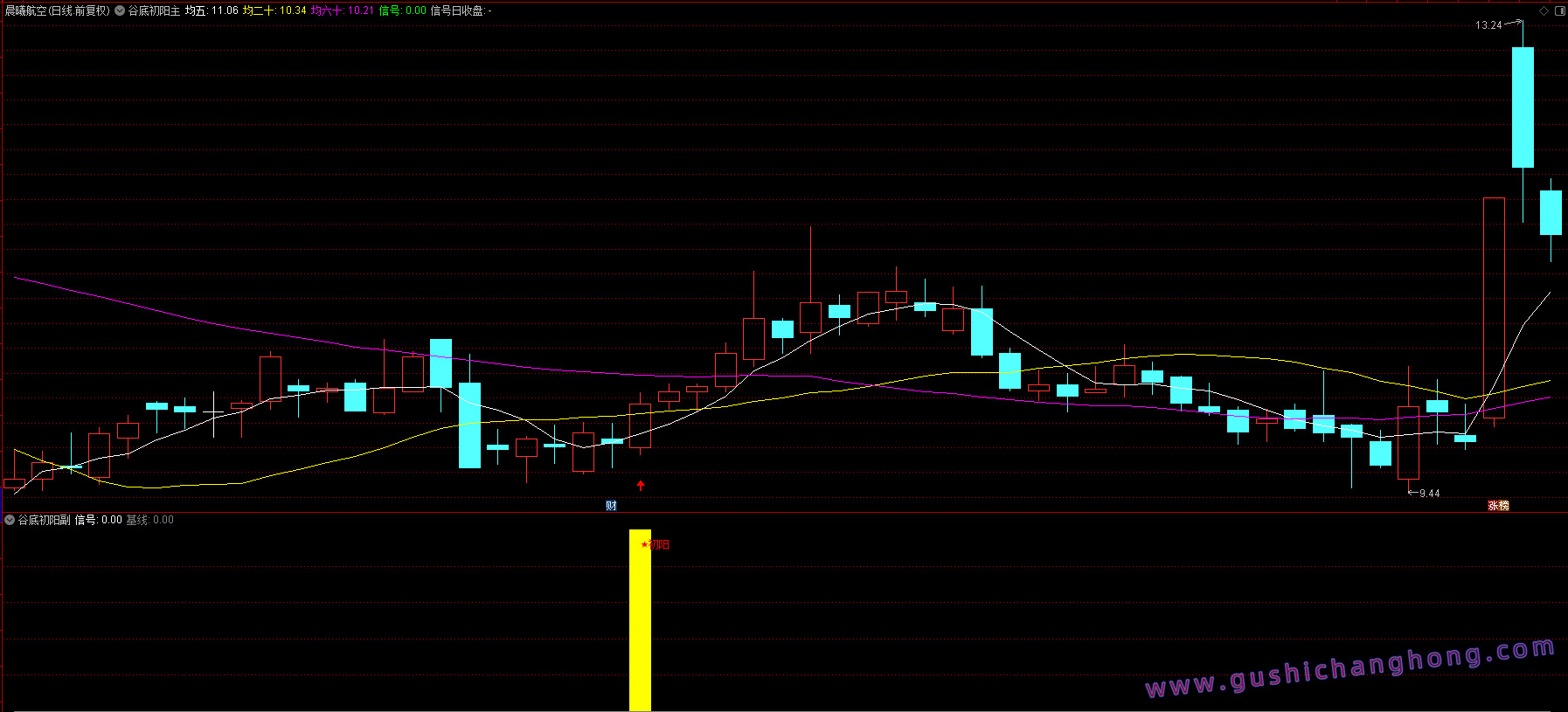Viewport: 1568px width, 712px height.
Task: Click the 9.44 low price label
Action: click(1430, 494)
